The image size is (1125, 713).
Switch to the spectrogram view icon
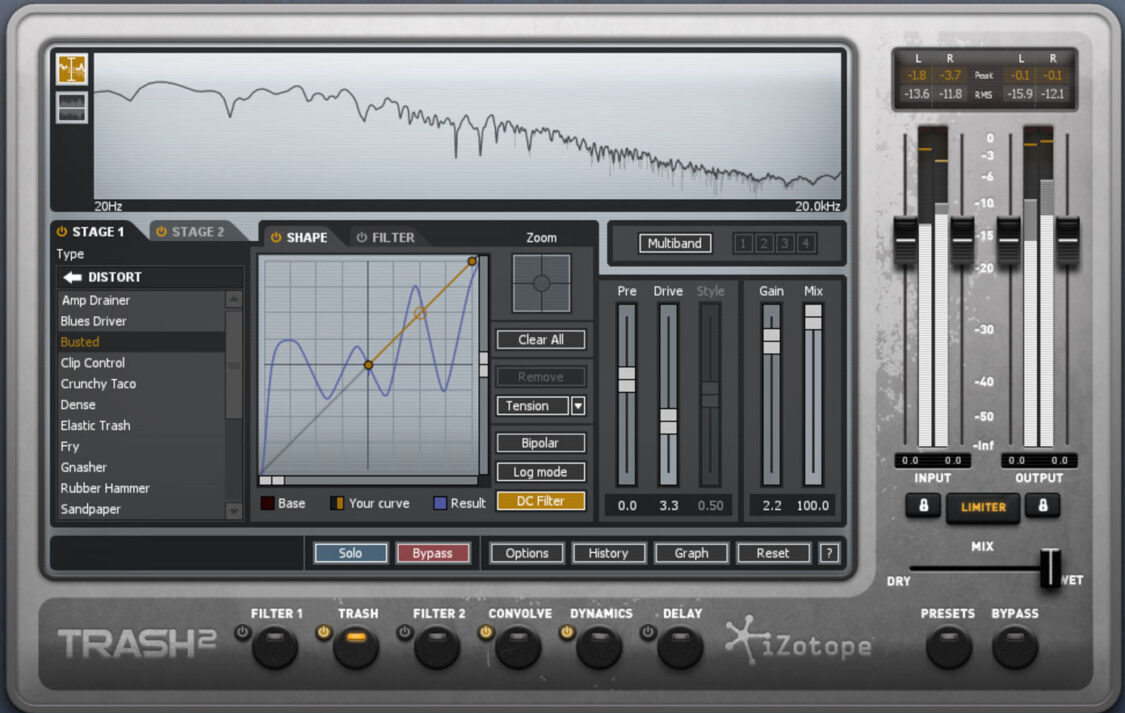pyautogui.click(x=70, y=107)
